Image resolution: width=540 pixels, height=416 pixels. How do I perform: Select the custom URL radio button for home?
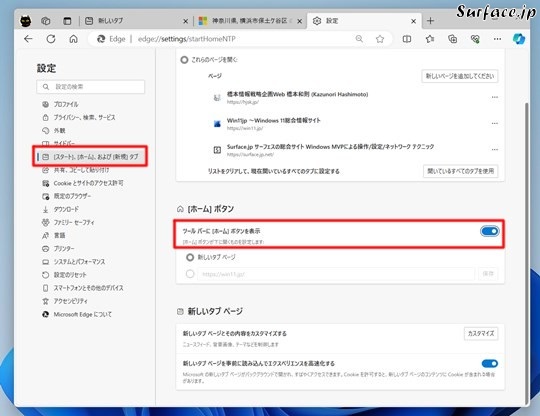[x=190, y=274]
